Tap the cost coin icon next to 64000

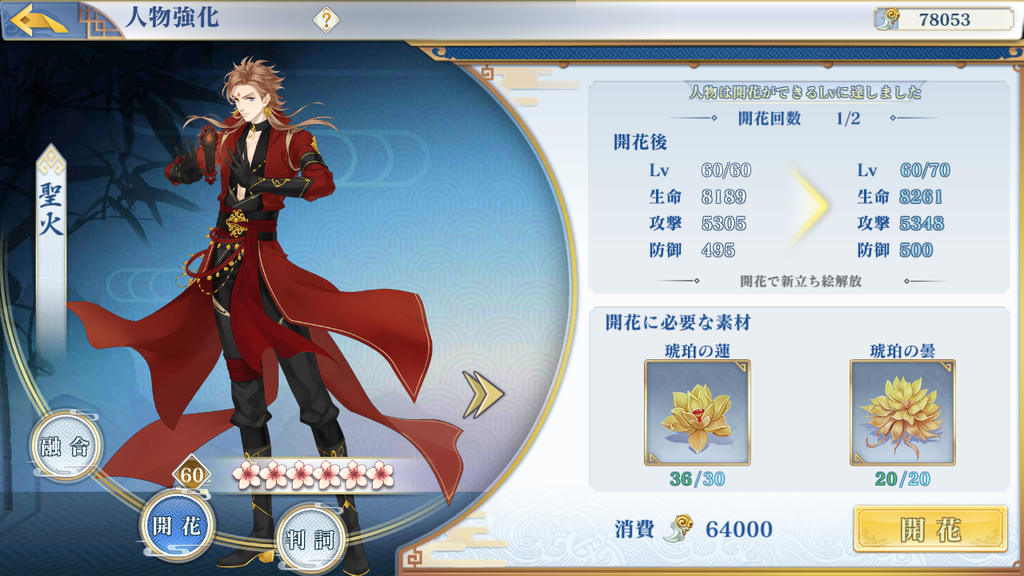coord(678,529)
